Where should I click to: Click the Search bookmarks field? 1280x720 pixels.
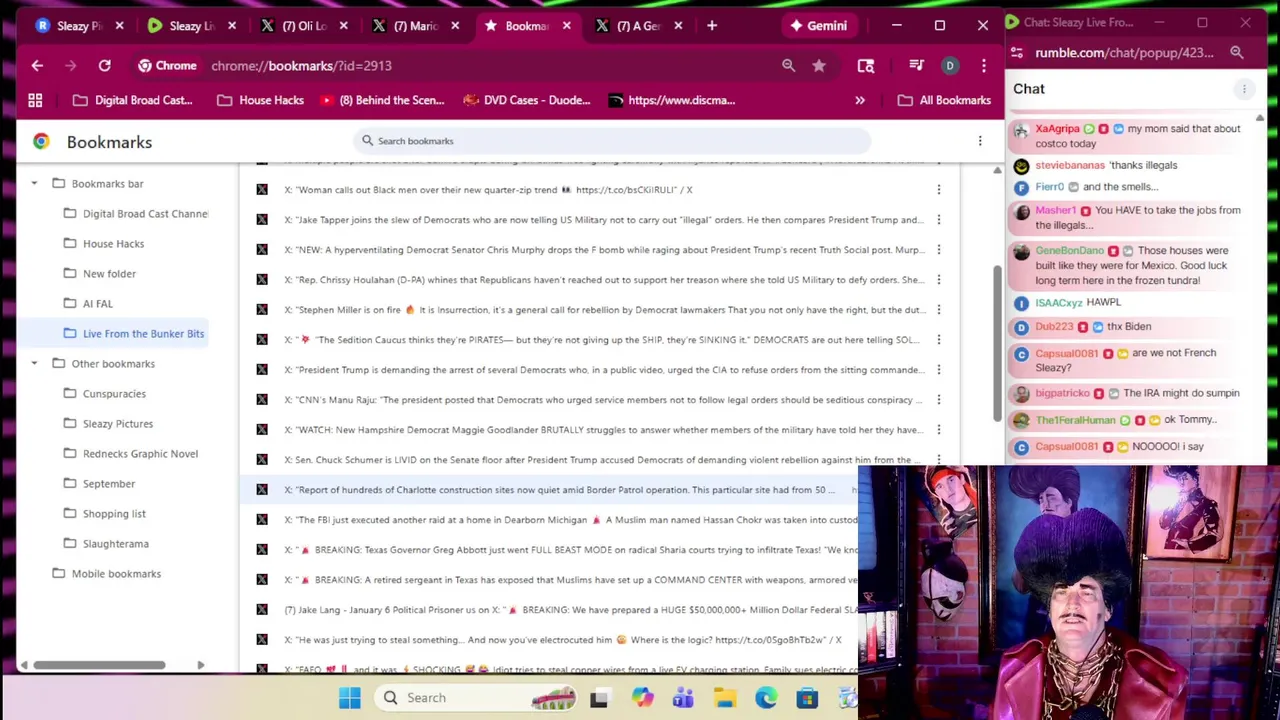[x=612, y=141]
